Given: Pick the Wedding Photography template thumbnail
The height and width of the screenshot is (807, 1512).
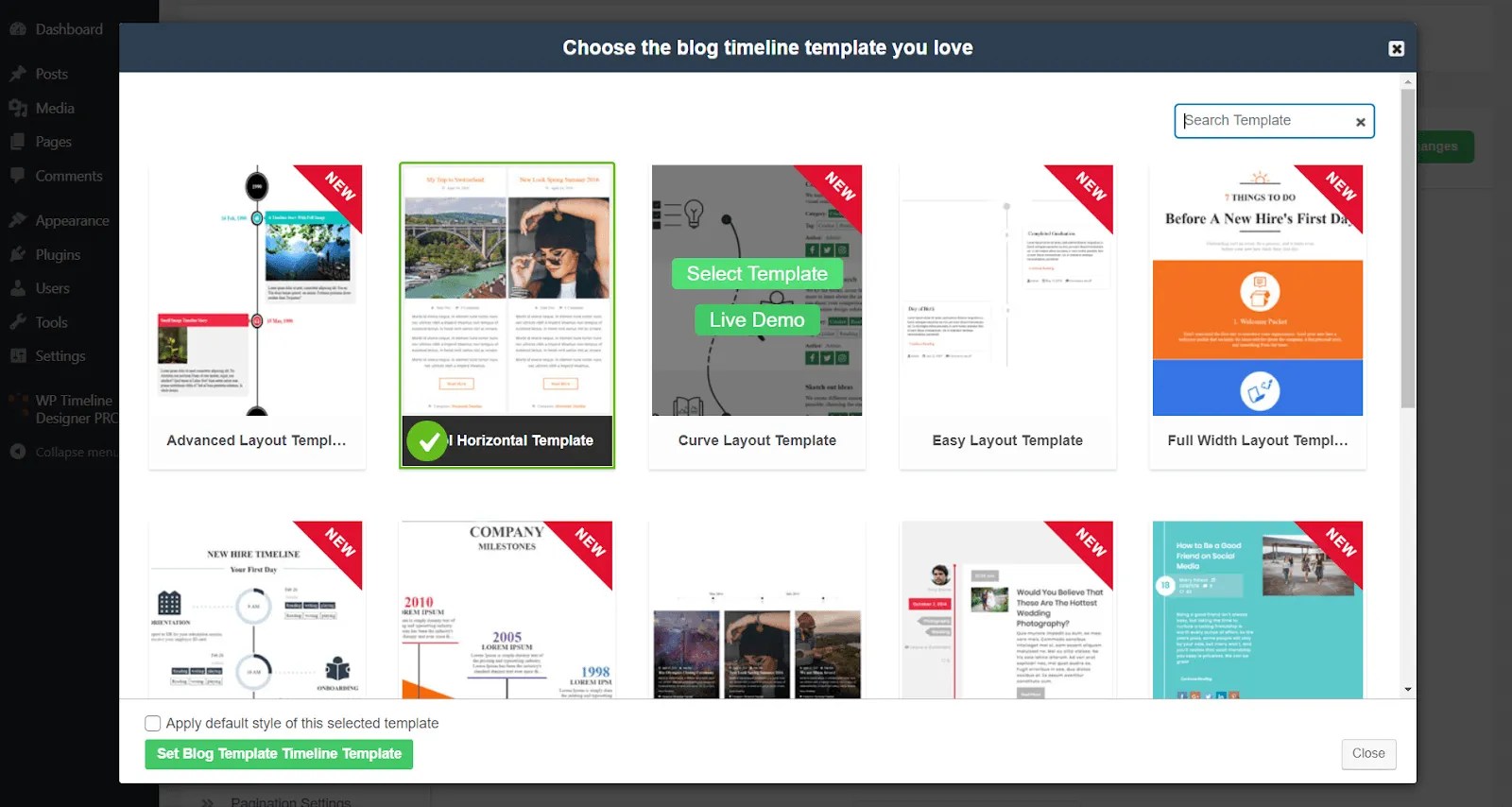Looking at the screenshot, I should (x=1007, y=610).
